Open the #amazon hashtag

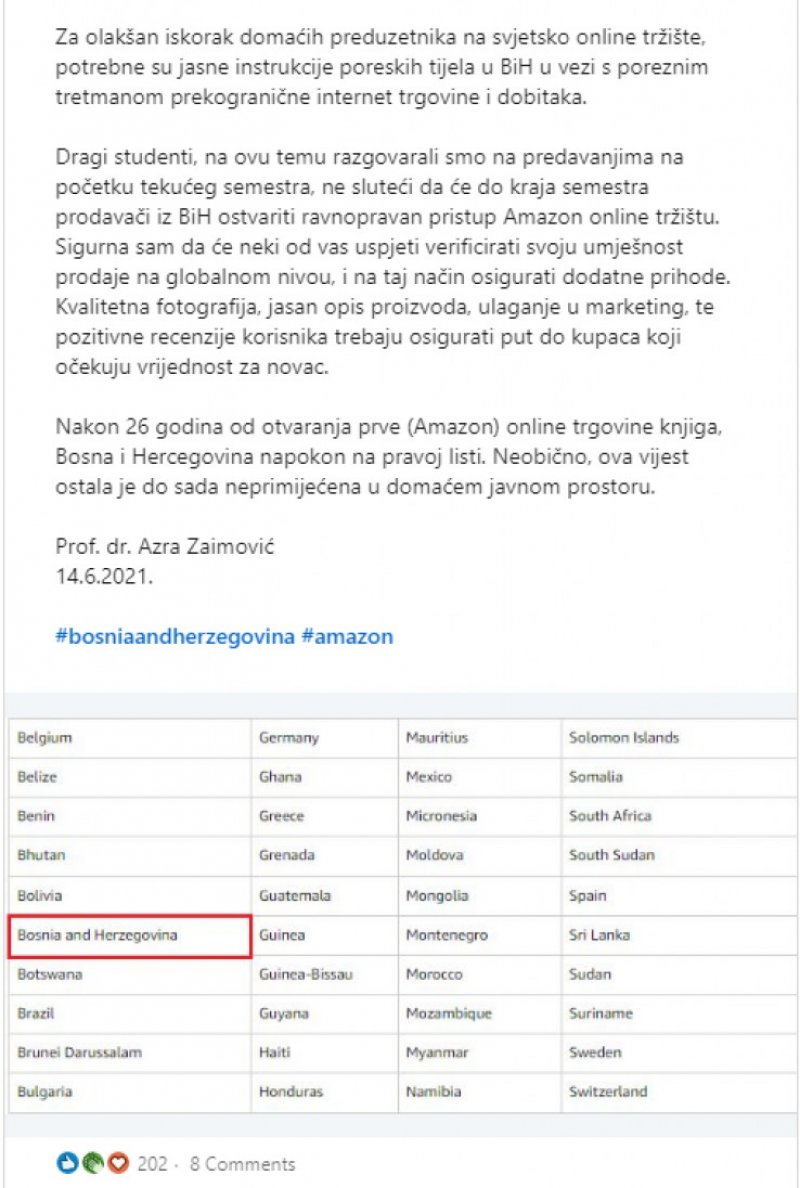347,636
